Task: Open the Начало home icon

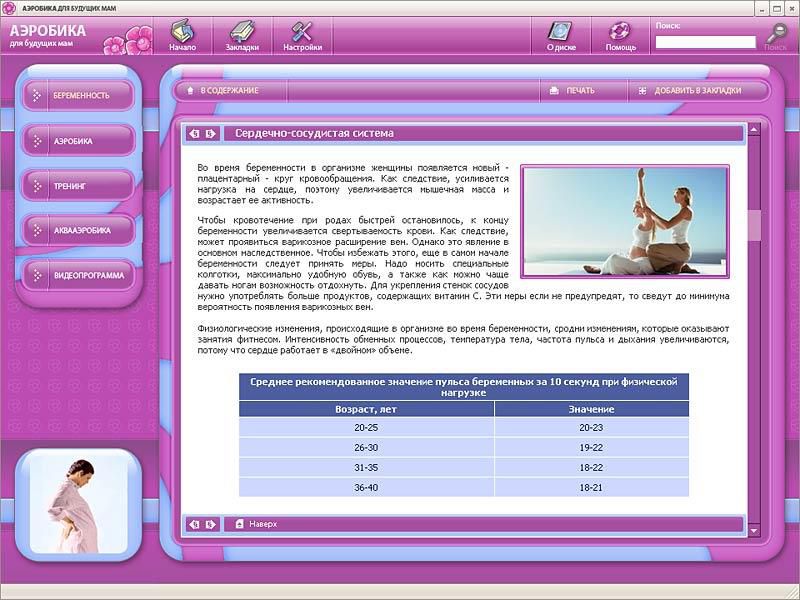Action: (x=182, y=31)
